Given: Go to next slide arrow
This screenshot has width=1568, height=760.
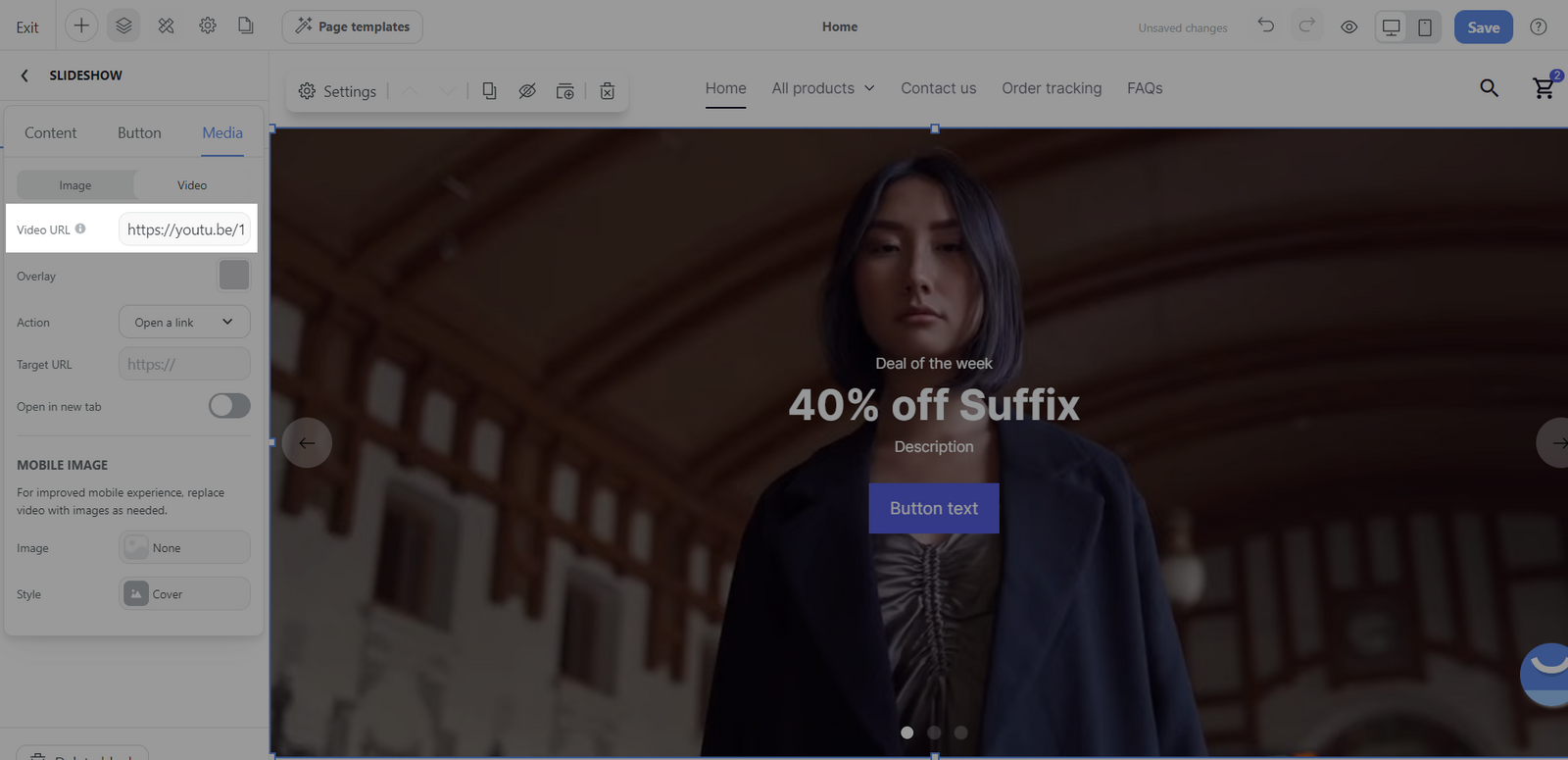Looking at the screenshot, I should pyautogui.click(x=1554, y=442).
